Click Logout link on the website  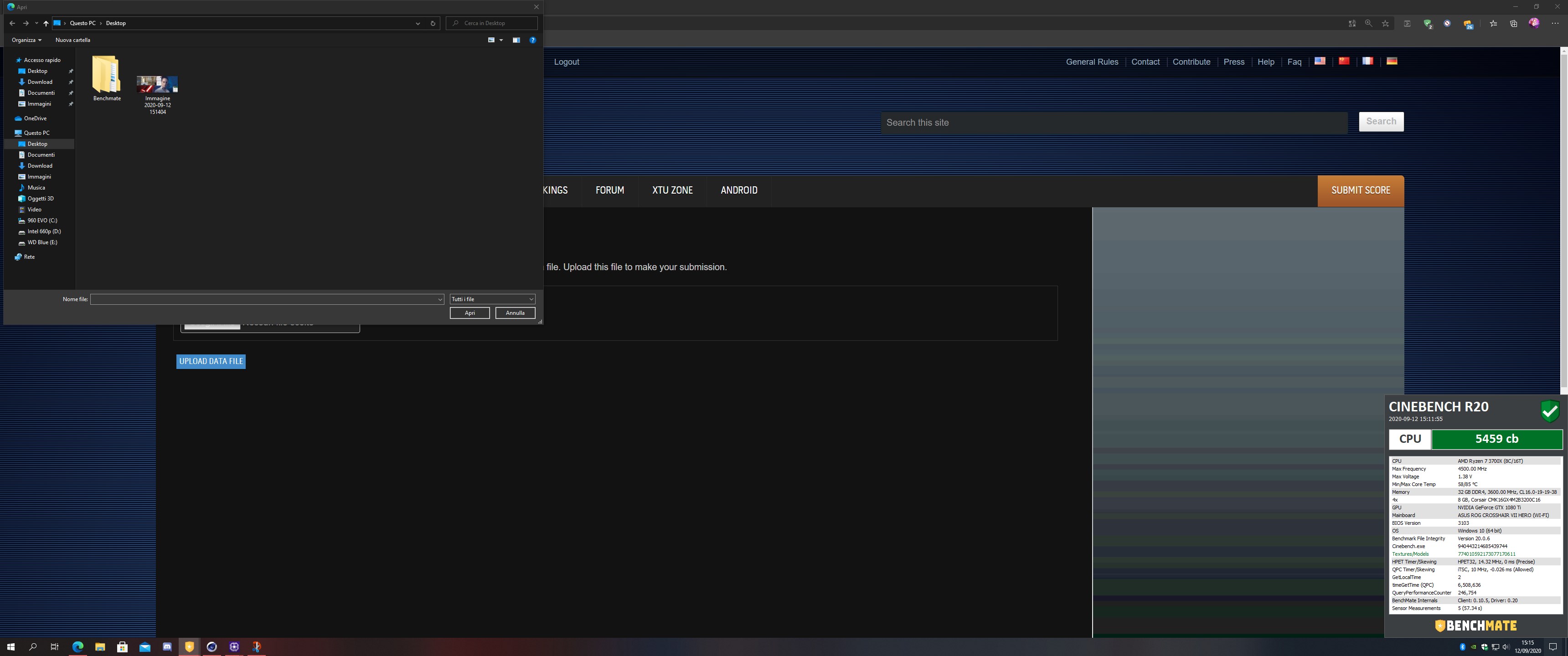(x=566, y=62)
